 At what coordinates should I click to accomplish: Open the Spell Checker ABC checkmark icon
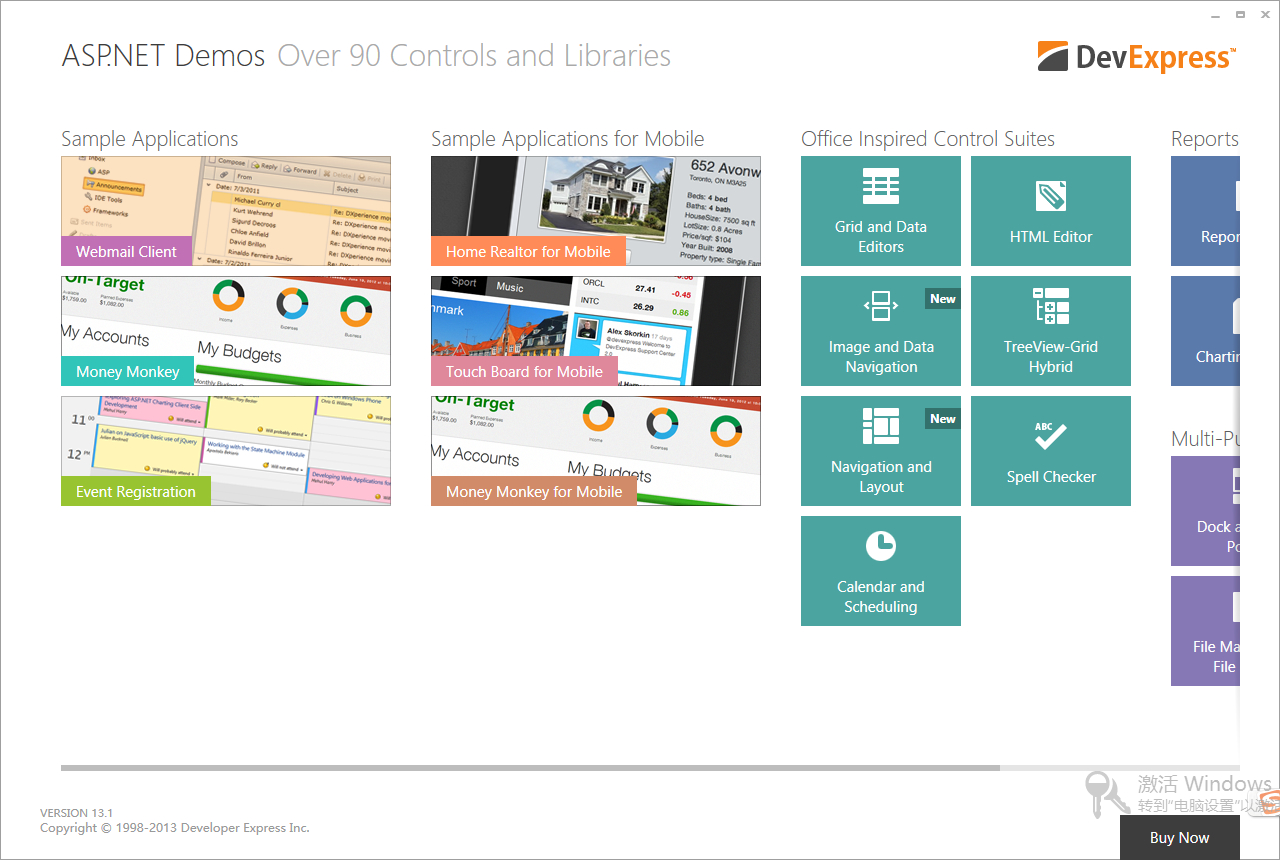click(x=1051, y=435)
